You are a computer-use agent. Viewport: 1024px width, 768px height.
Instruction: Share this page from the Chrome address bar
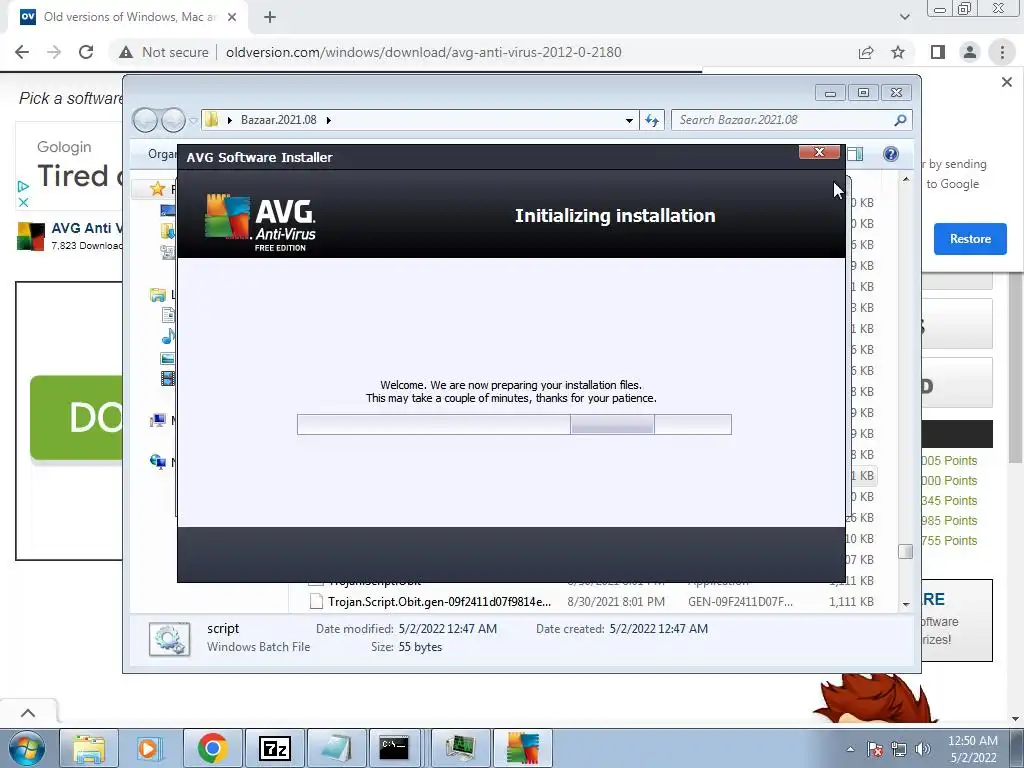pyautogui.click(x=866, y=52)
